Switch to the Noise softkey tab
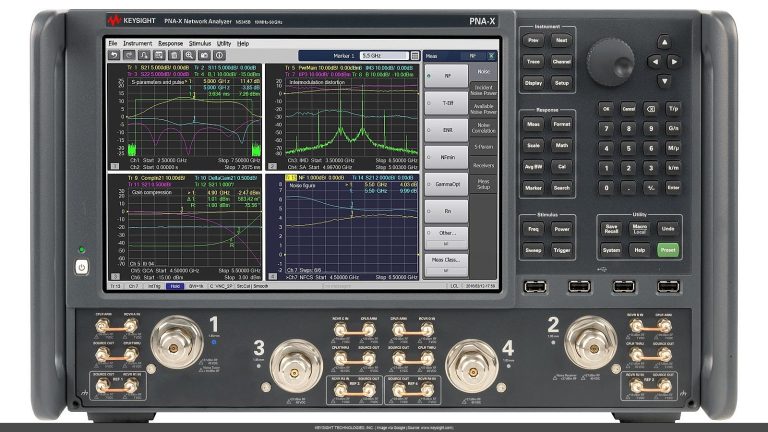The height and width of the screenshot is (432, 768). (x=483, y=72)
